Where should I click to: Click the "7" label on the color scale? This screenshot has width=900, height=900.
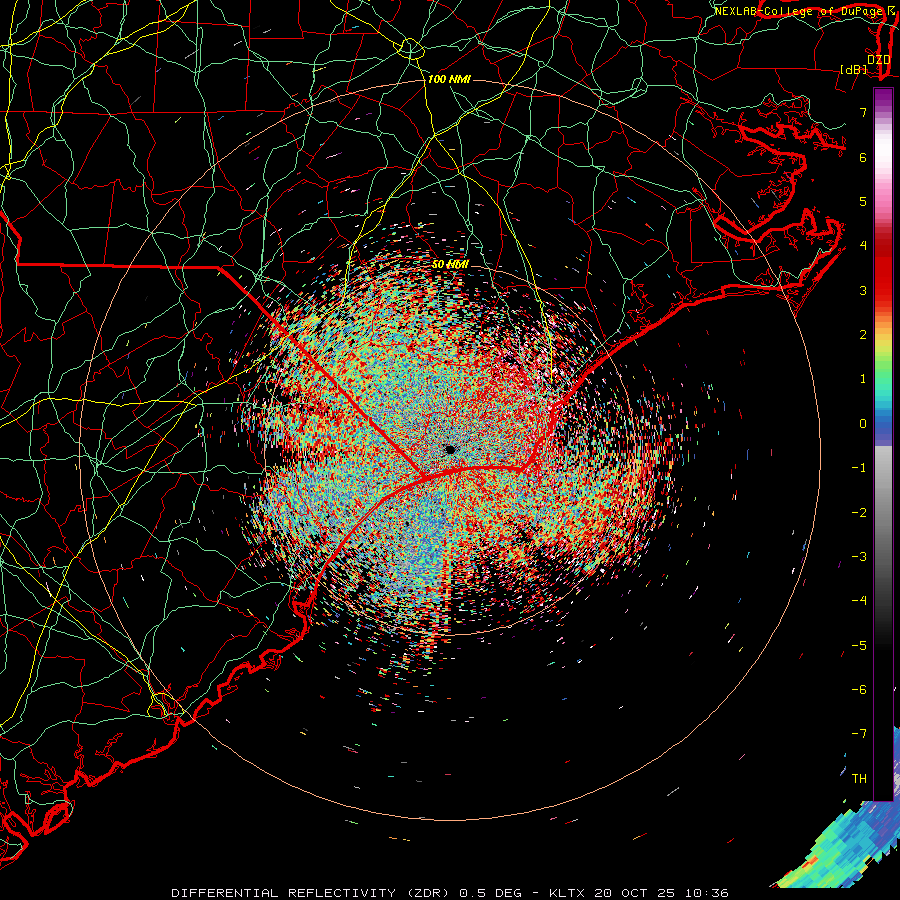click(x=863, y=112)
